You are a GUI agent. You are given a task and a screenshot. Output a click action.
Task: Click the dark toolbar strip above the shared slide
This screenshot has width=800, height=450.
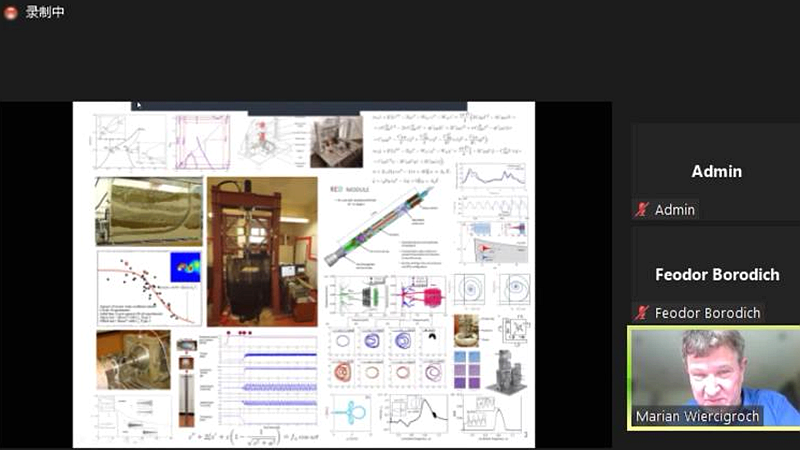pyautogui.click(x=299, y=106)
